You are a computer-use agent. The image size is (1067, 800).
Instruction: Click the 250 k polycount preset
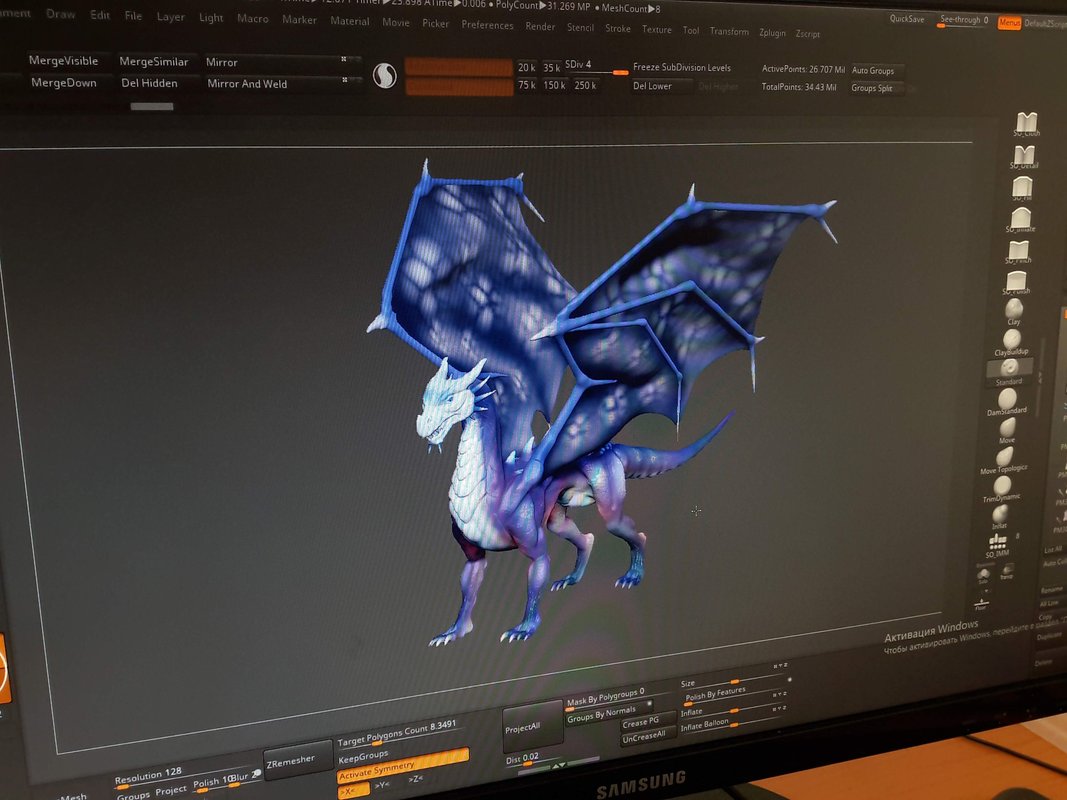click(585, 86)
